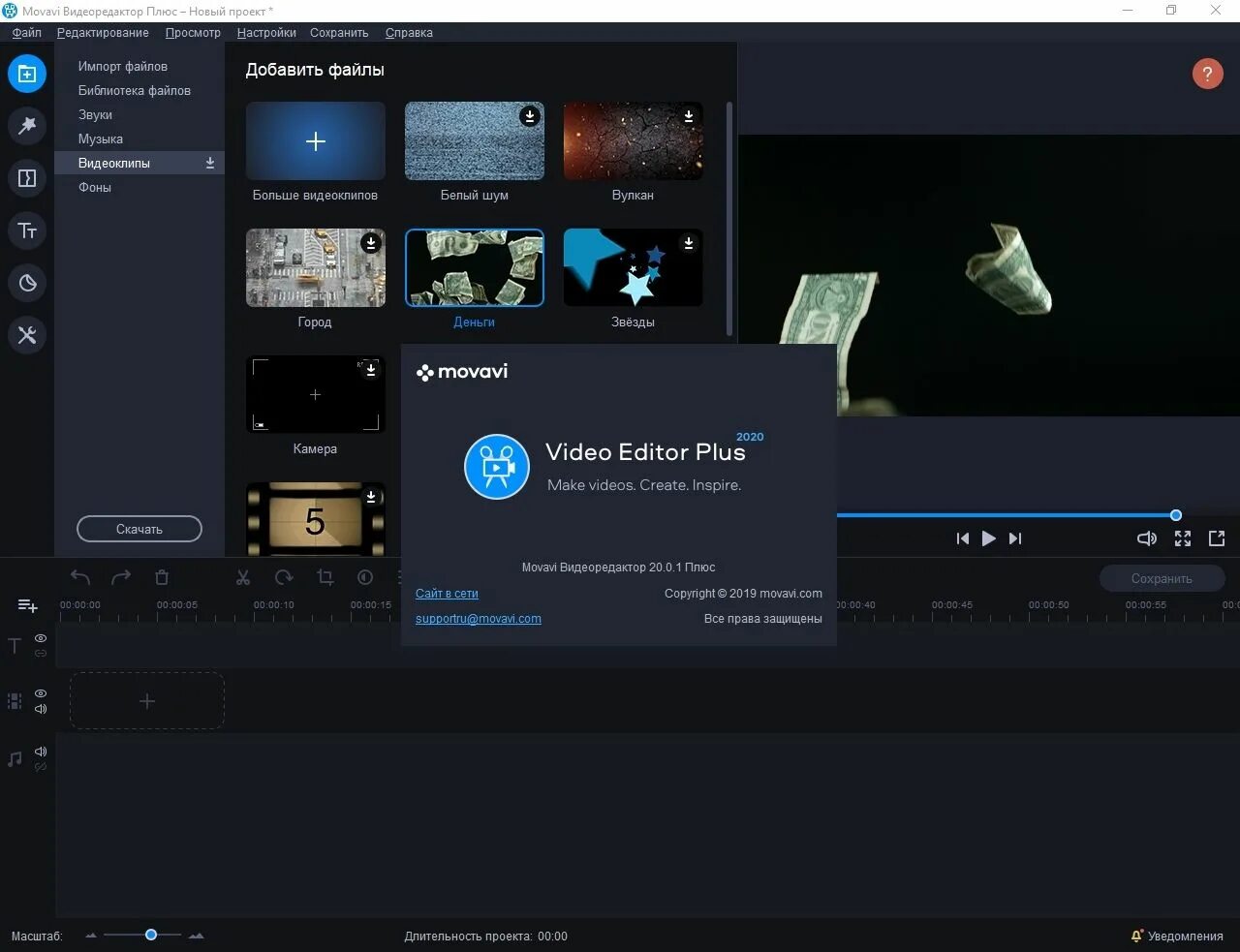Toggle music track link icon
The height and width of the screenshot is (952, 1240).
41,767
